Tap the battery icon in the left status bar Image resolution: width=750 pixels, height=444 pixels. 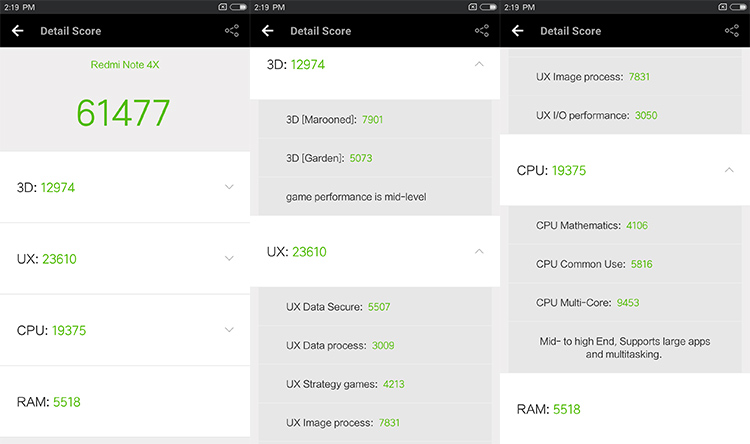[x=237, y=7]
